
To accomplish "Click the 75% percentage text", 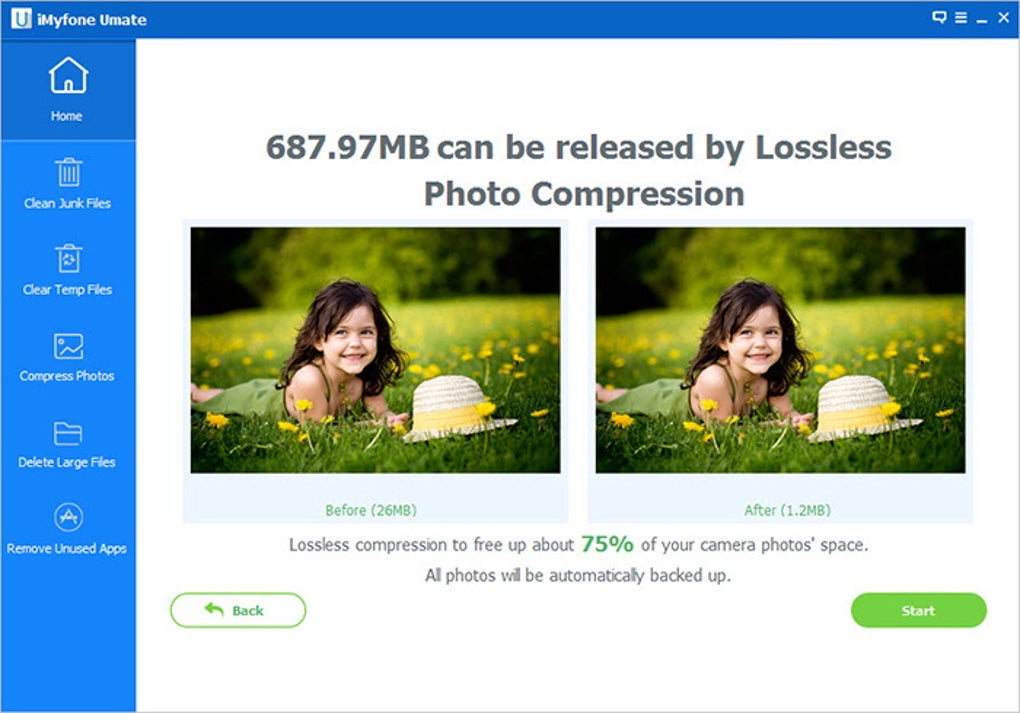I will (x=607, y=544).
